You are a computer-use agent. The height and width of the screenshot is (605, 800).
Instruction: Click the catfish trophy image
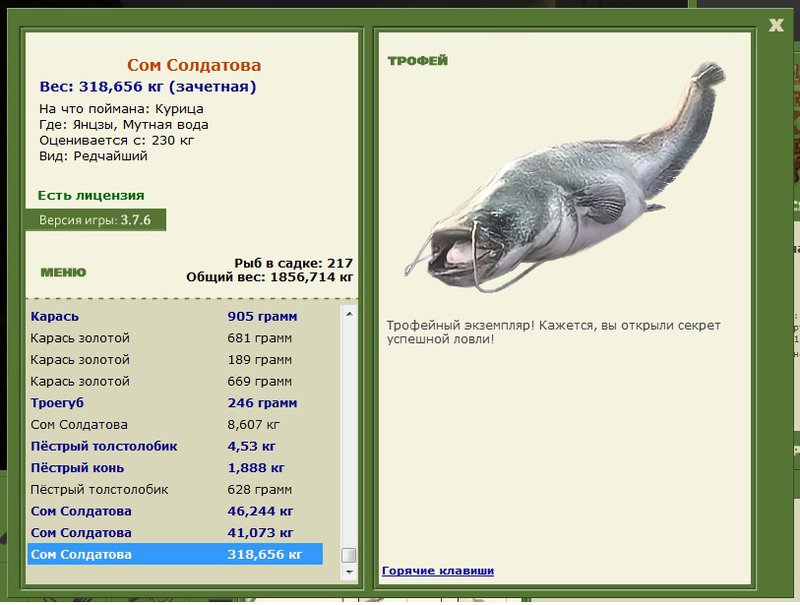coord(565,178)
